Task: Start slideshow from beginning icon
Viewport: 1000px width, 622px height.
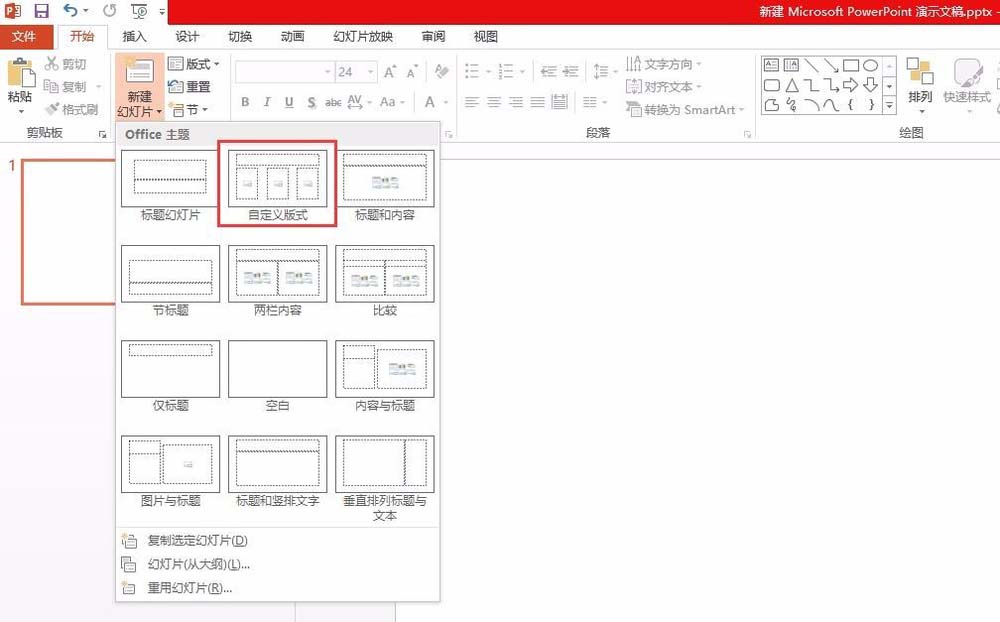Action: [139, 11]
